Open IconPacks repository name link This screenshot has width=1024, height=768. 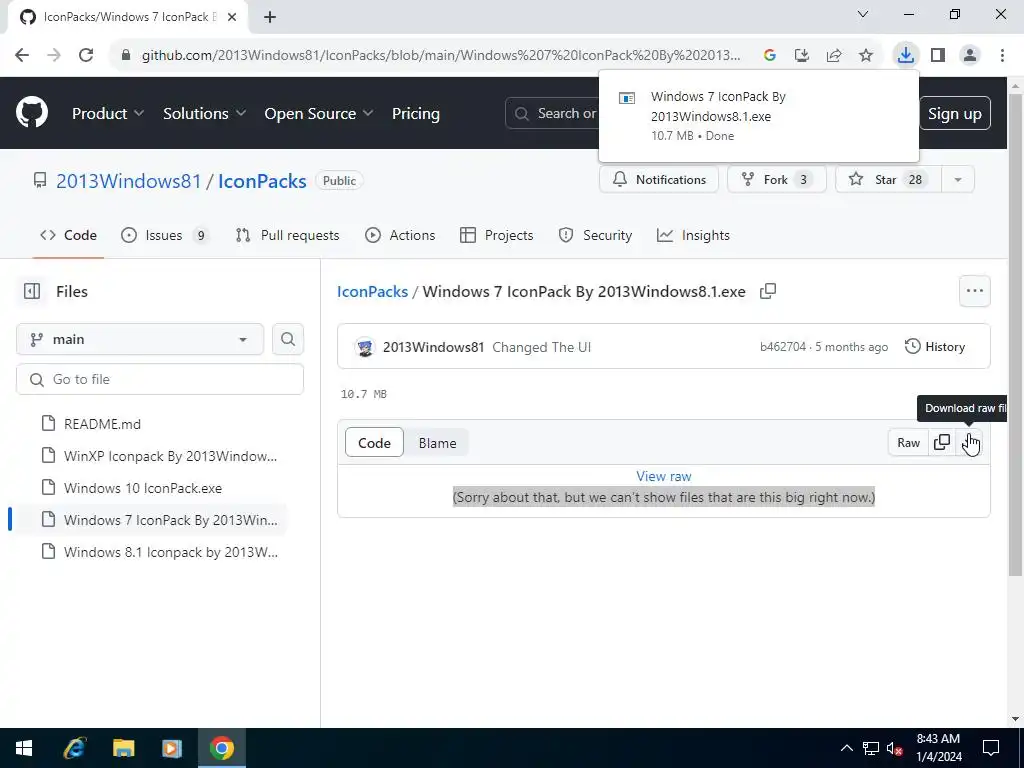point(262,181)
